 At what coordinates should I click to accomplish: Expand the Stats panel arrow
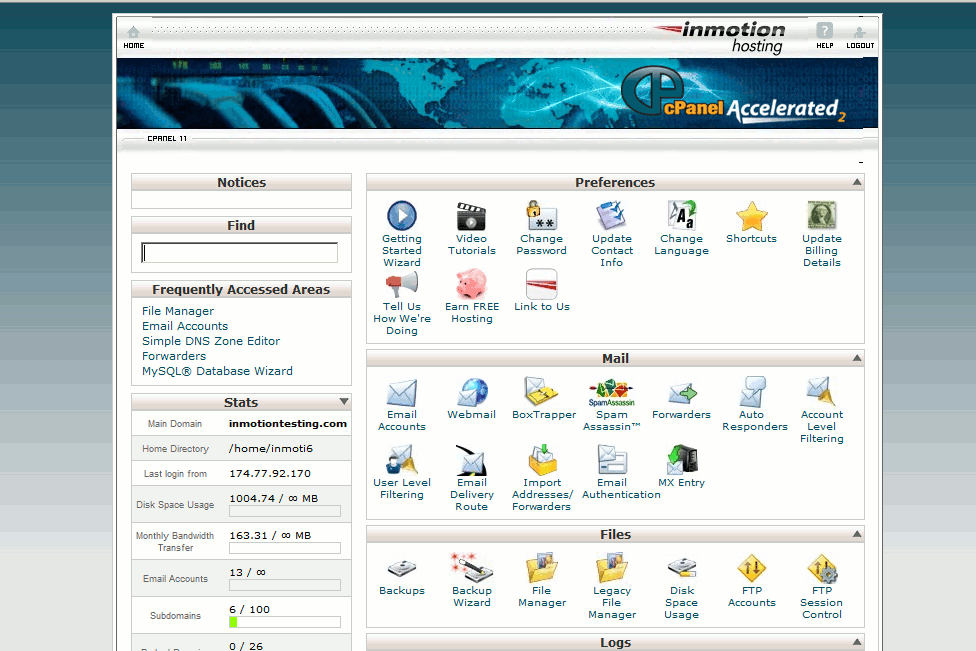click(344, 402)
